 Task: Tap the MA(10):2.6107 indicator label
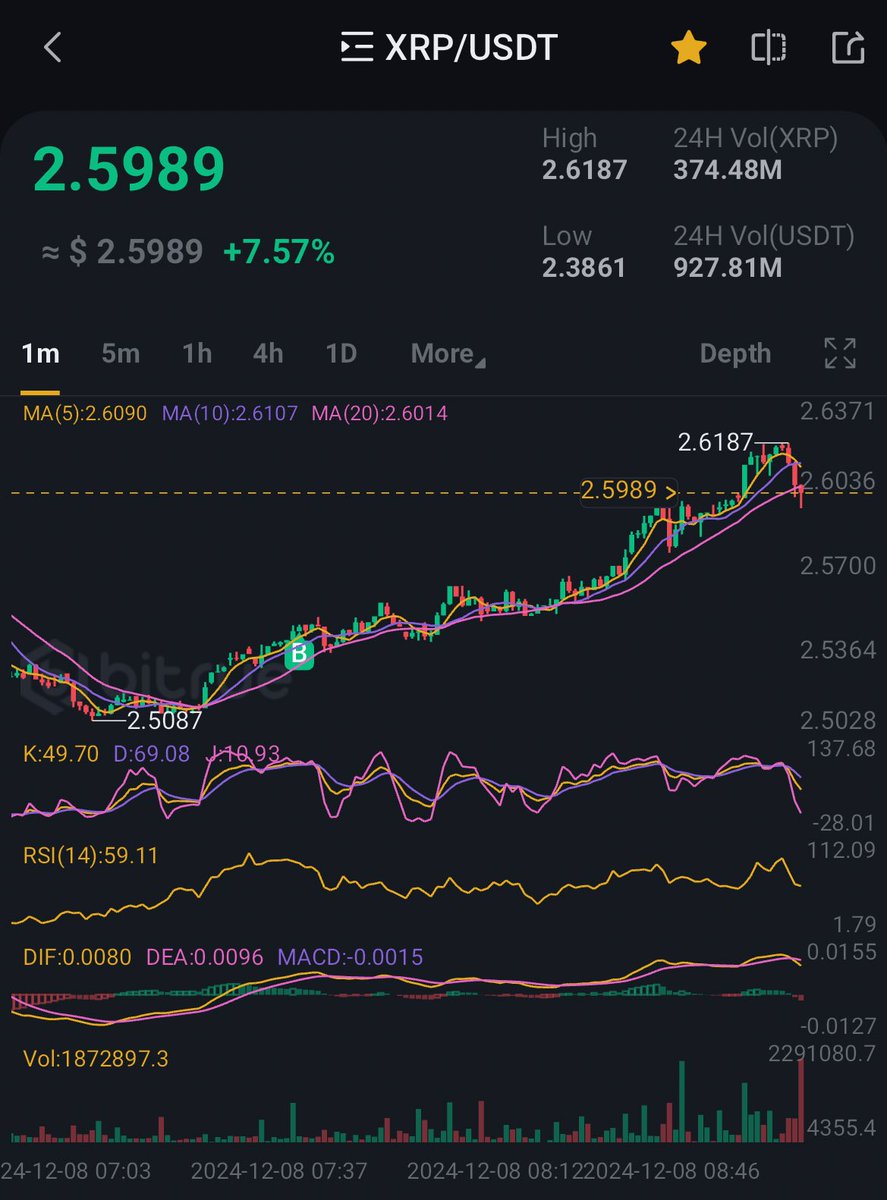230,412
